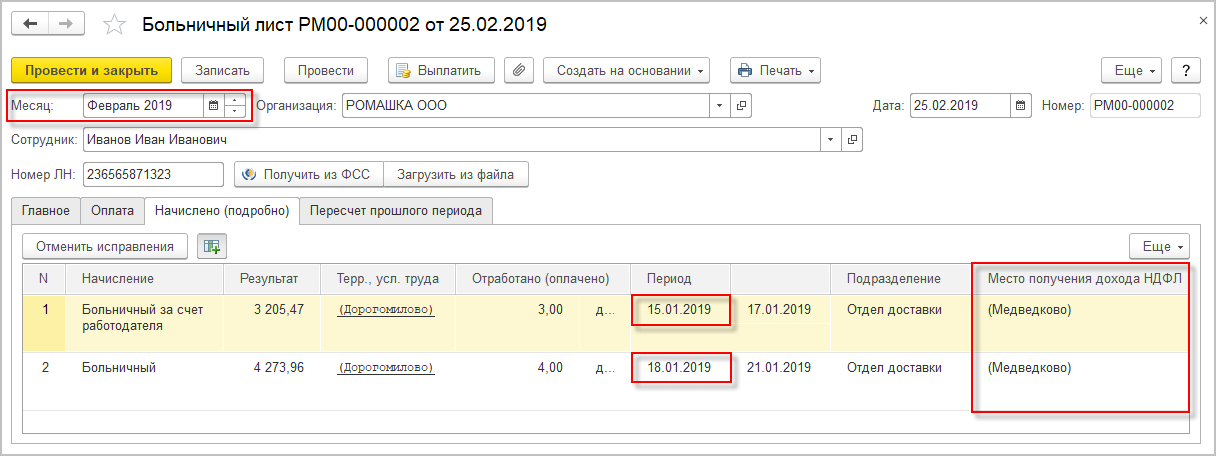Open calendar picker for Дата field
This screenshot has height=456, width=1216.
tap(1020, 105)
